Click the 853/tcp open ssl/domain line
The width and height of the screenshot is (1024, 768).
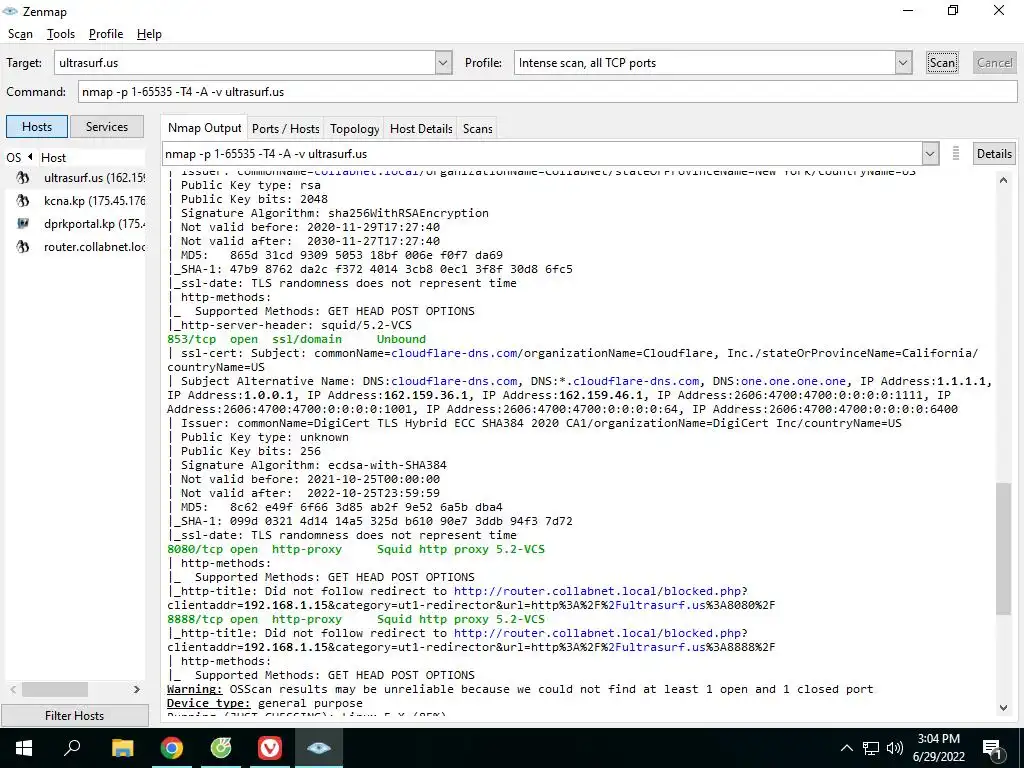[296, 339]
